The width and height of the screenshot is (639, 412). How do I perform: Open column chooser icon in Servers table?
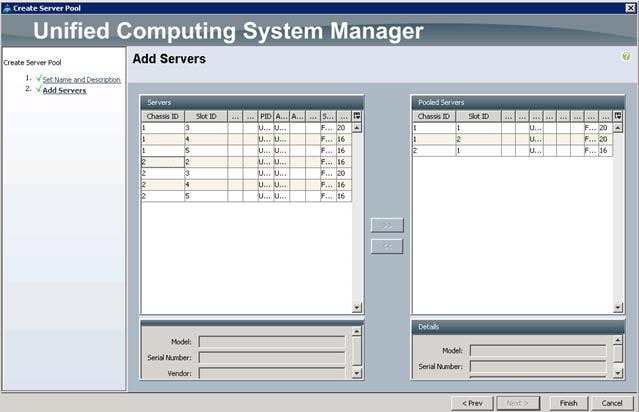[357, 116]
